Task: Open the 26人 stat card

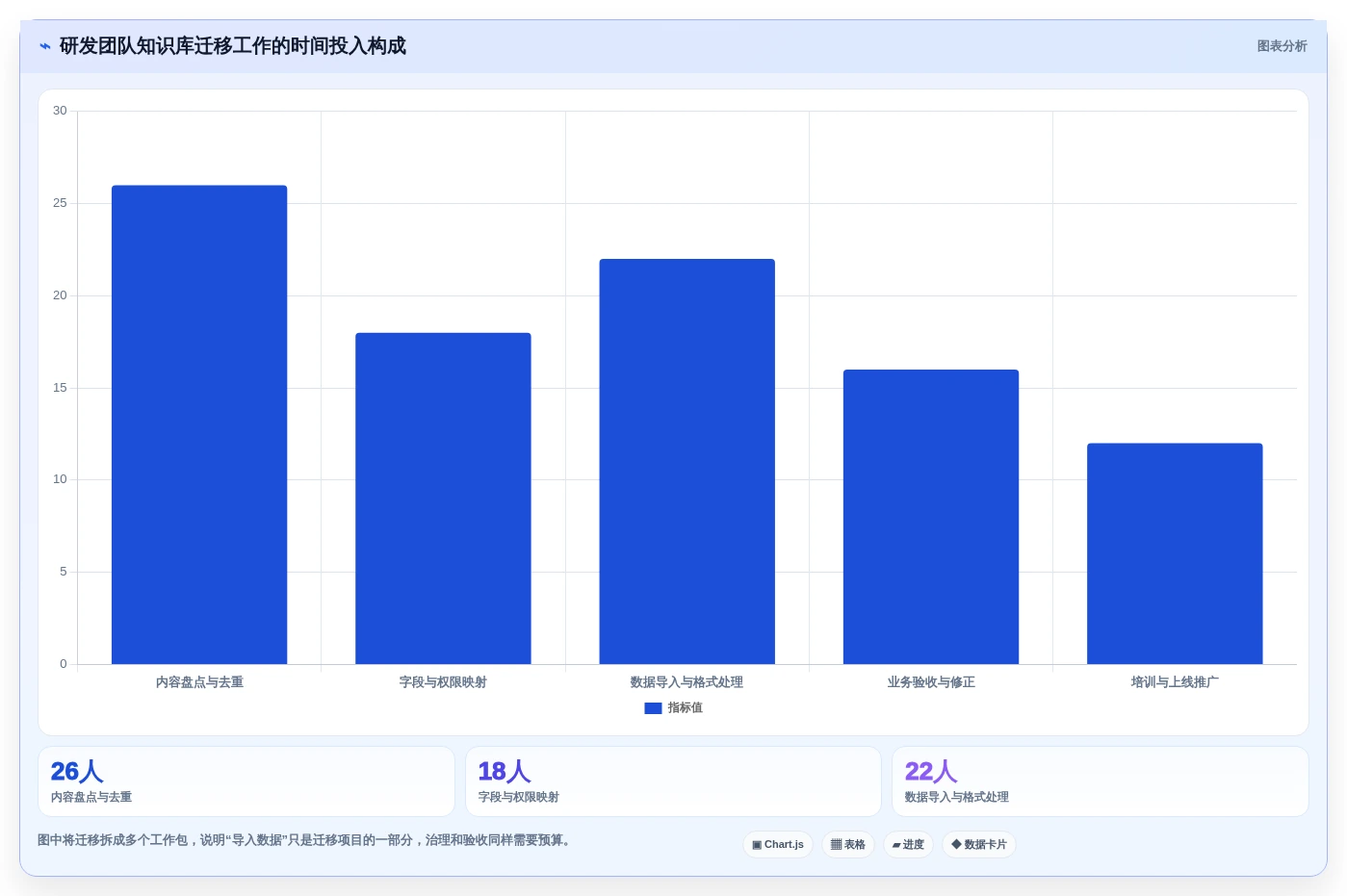Action: 246,781
